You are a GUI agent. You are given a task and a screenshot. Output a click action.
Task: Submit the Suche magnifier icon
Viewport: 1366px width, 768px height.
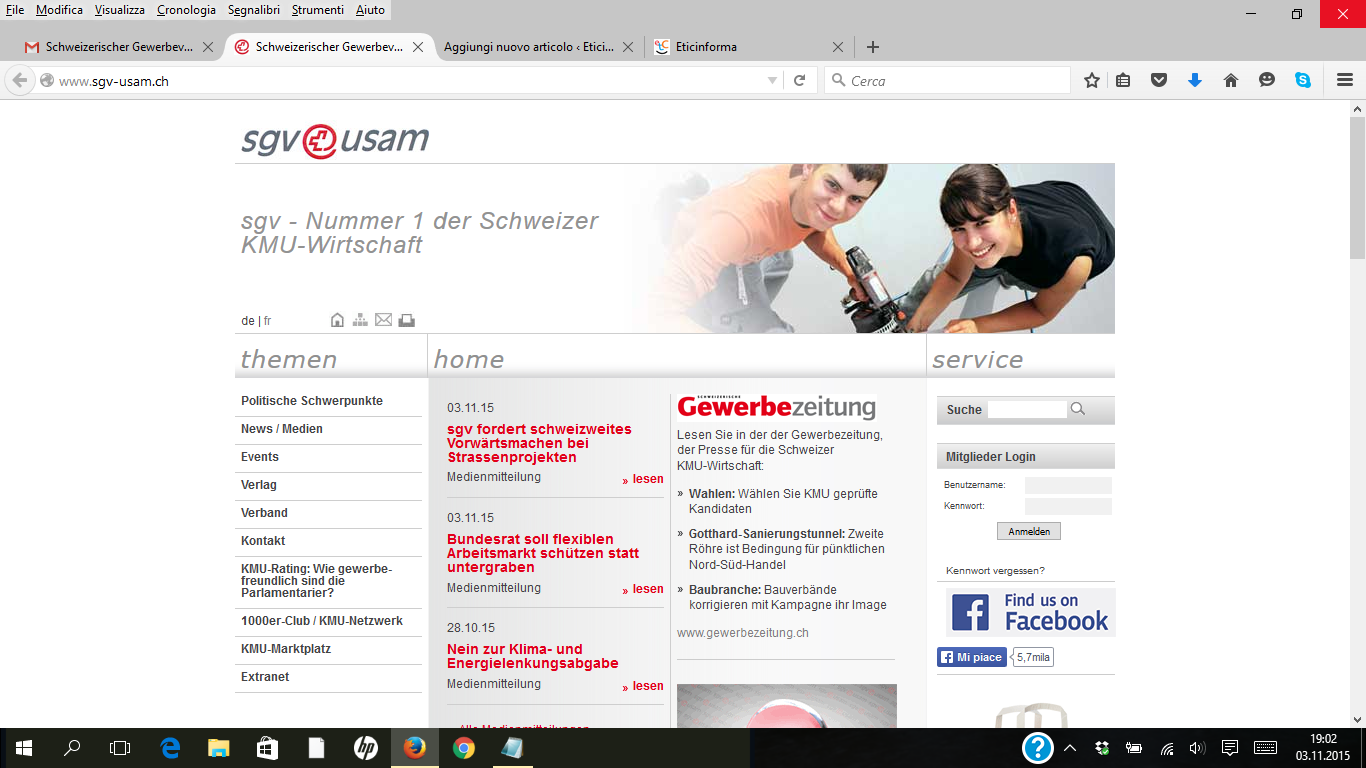coord(1077,409)
